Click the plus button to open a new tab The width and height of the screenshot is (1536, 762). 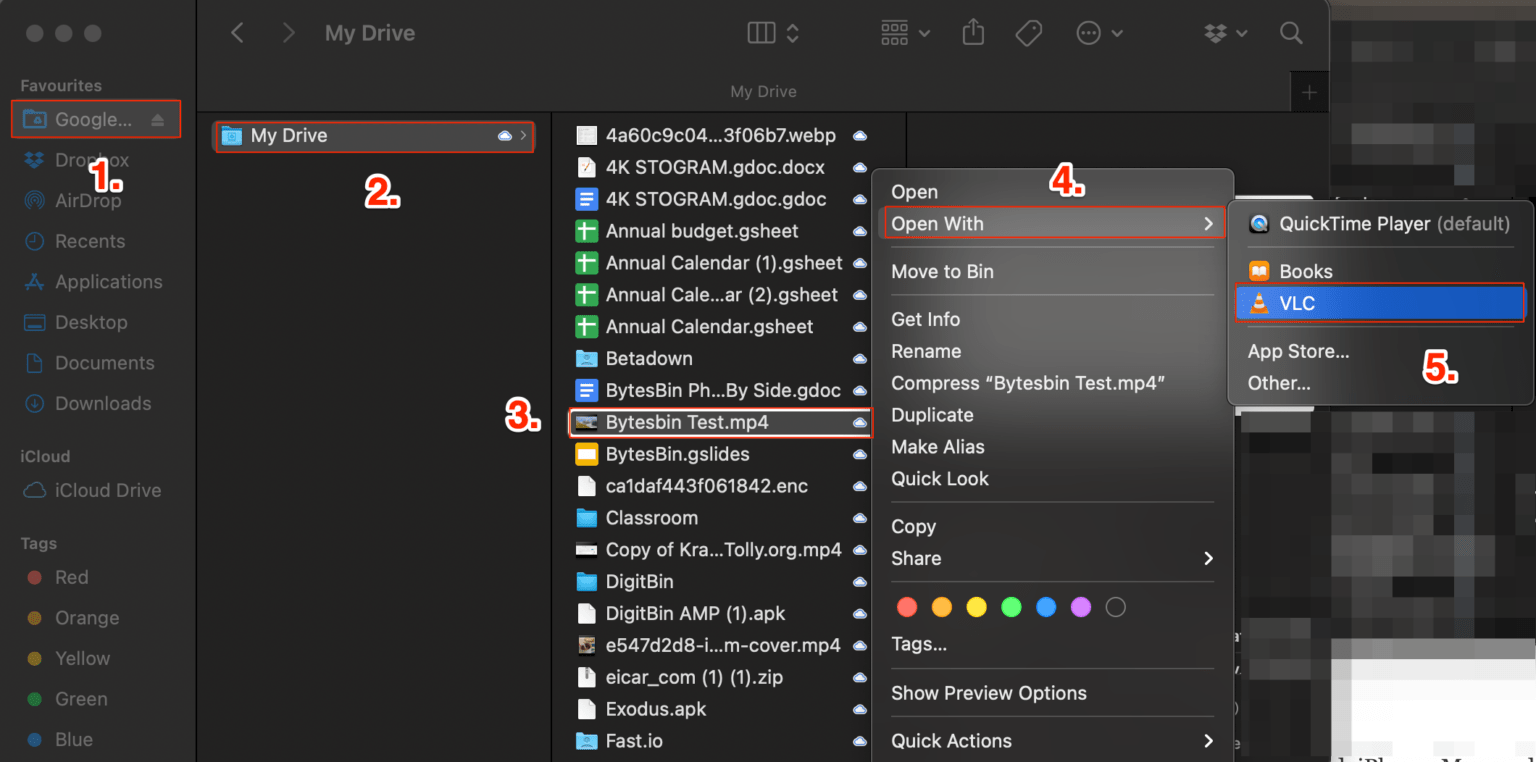click(1309, 91)
